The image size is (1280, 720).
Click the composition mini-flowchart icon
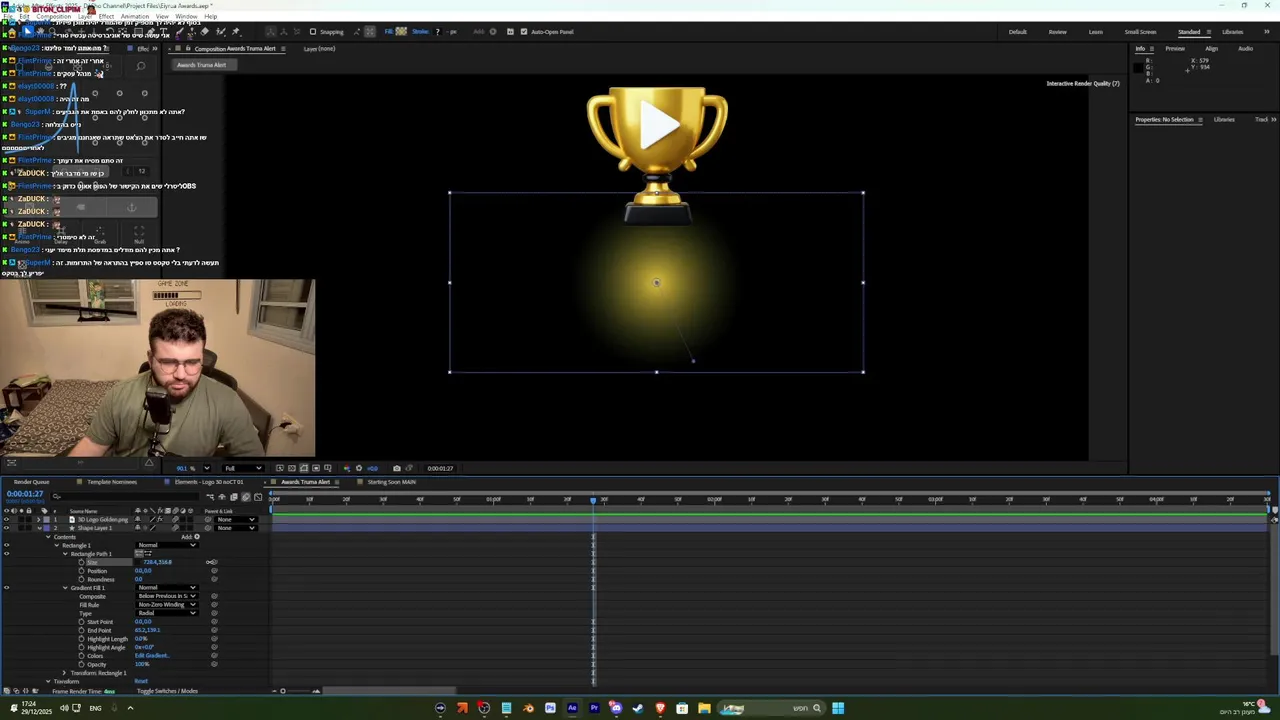(210, 497)
